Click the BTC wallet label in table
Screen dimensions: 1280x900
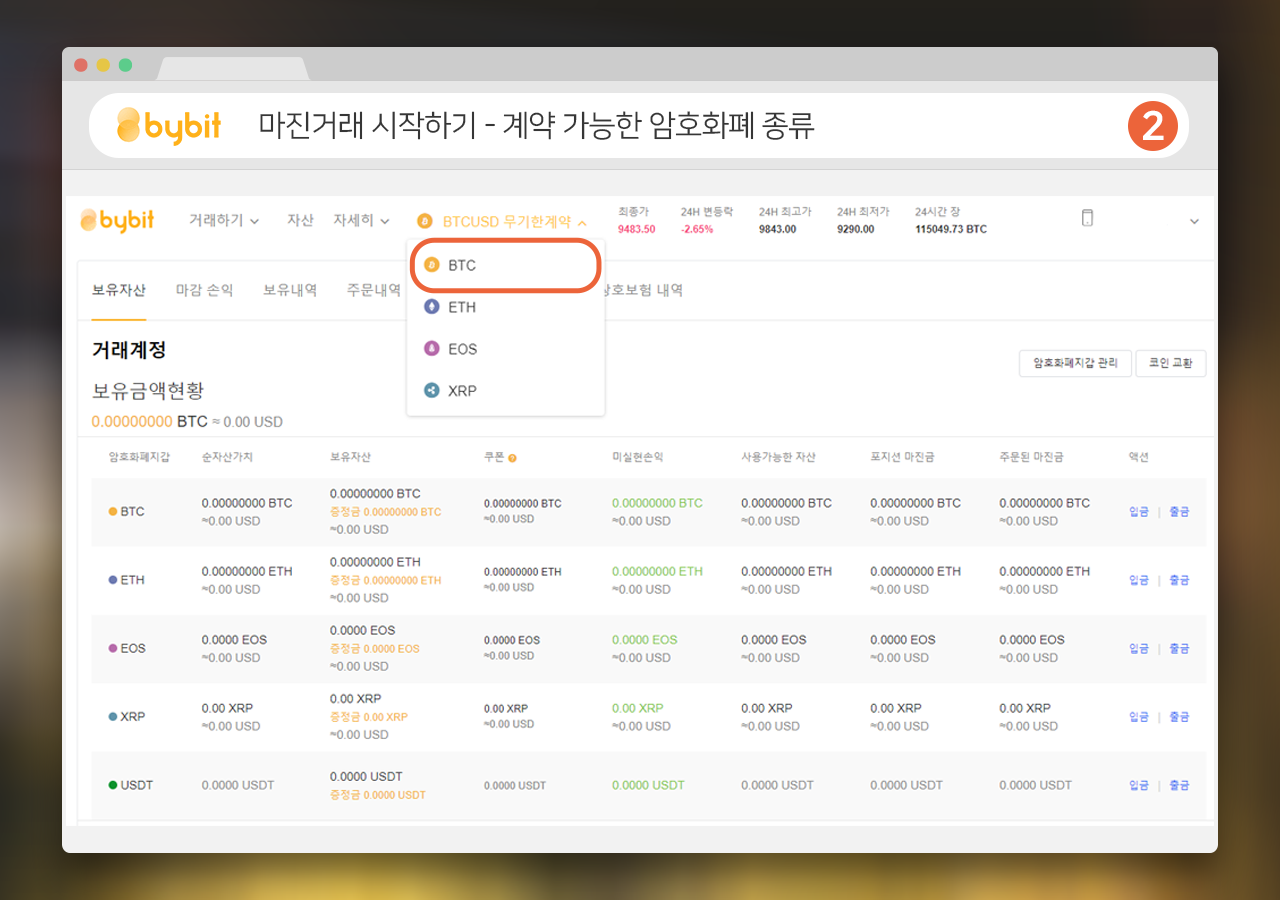[127, 512]
